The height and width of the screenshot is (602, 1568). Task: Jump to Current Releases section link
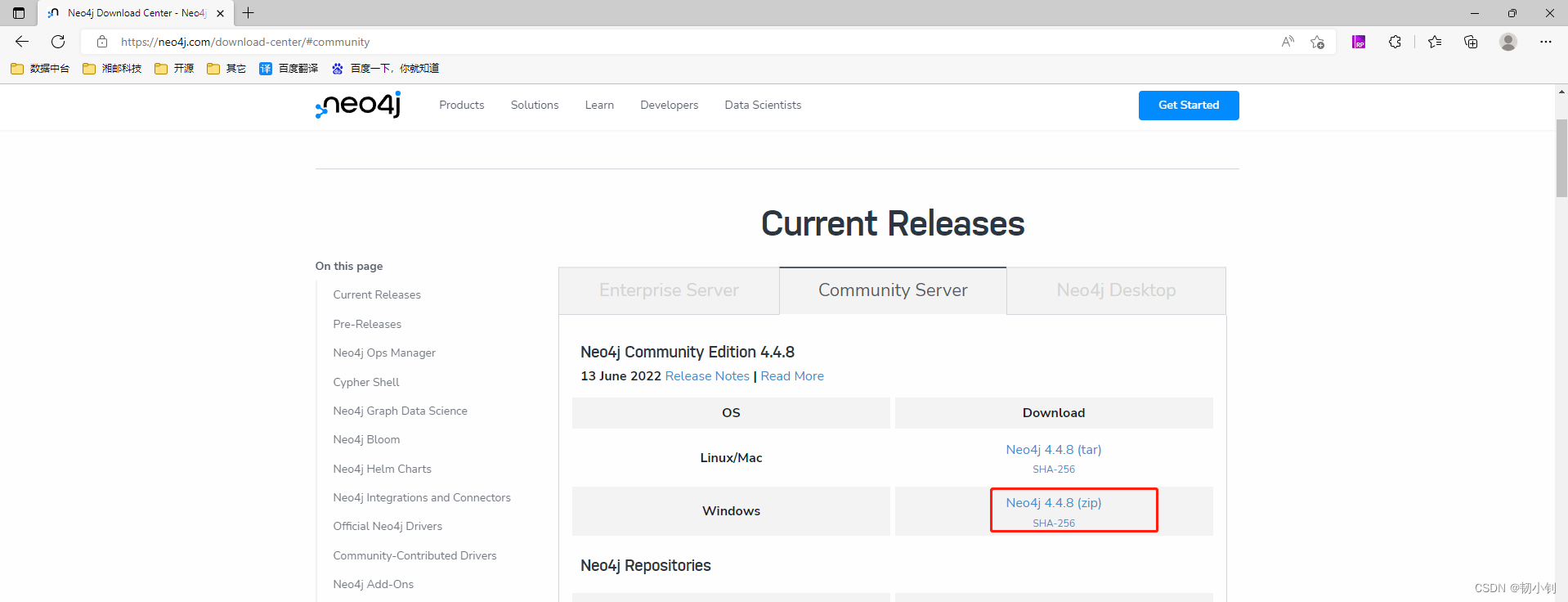point(377,294)
